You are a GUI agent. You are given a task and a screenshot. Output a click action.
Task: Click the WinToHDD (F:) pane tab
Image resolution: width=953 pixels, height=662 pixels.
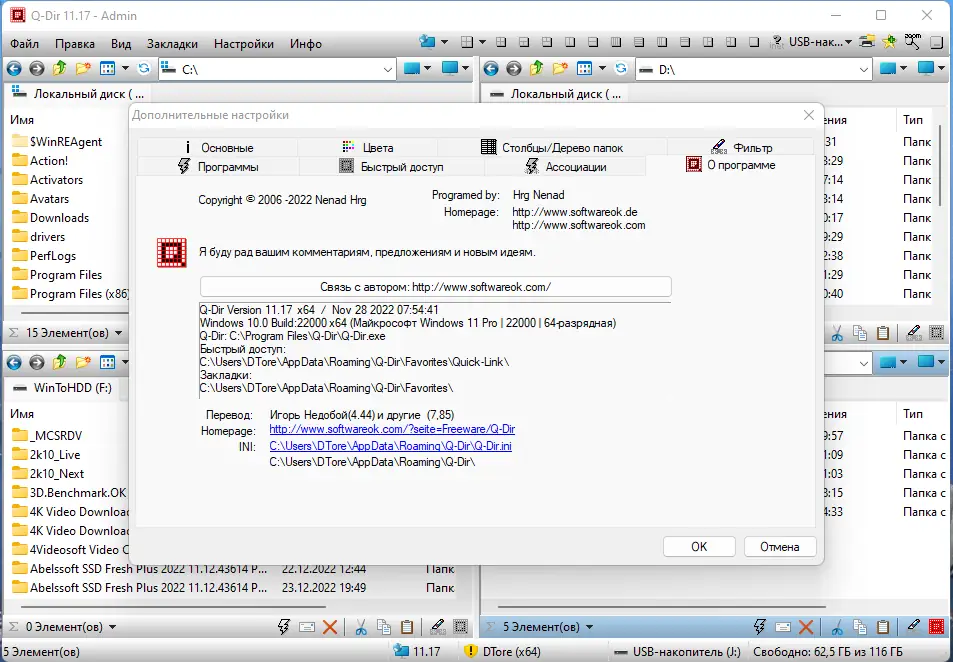pyautogui.click(x=63, y=388)
